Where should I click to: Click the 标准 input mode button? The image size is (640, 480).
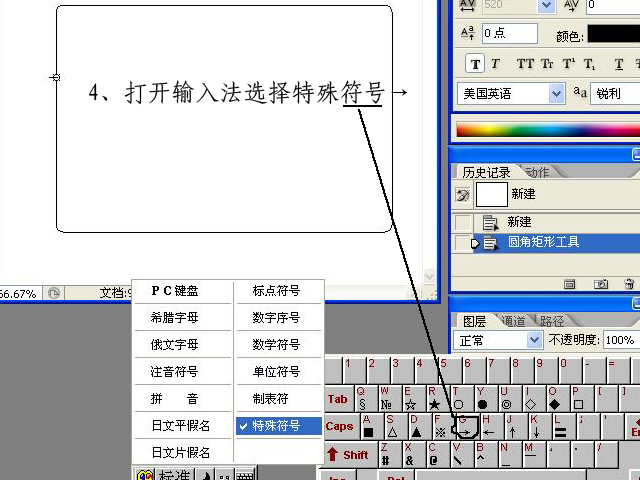[x=175, y=475]
